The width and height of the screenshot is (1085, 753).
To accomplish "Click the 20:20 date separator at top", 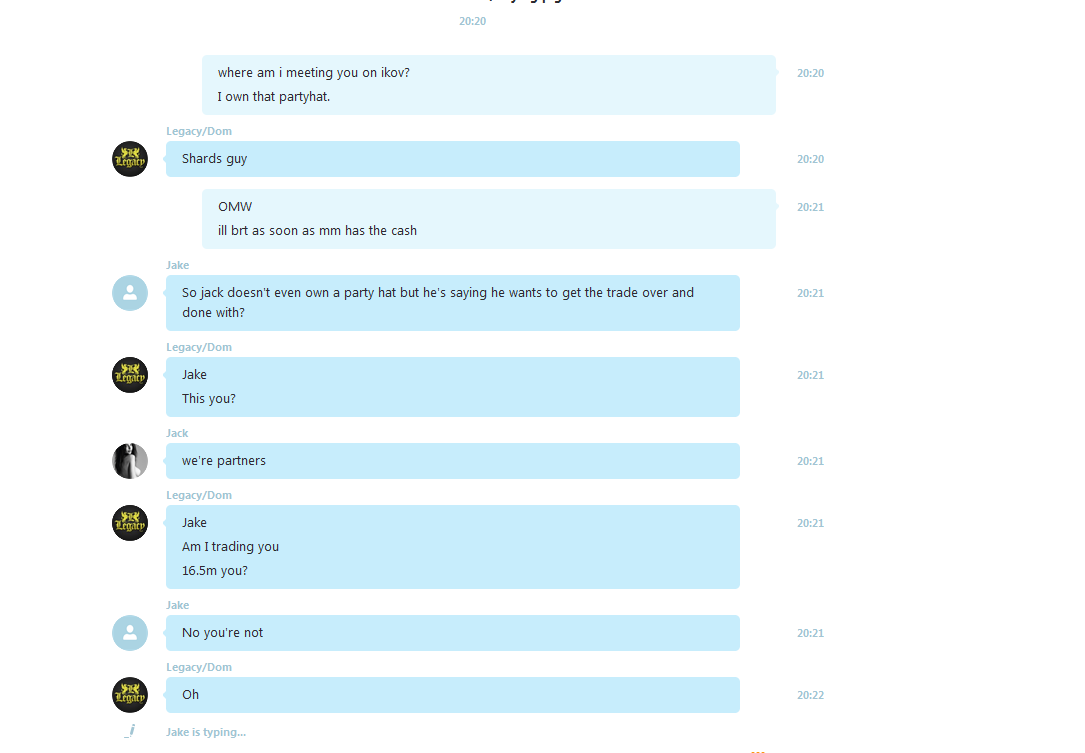I will tap(473, 21).
